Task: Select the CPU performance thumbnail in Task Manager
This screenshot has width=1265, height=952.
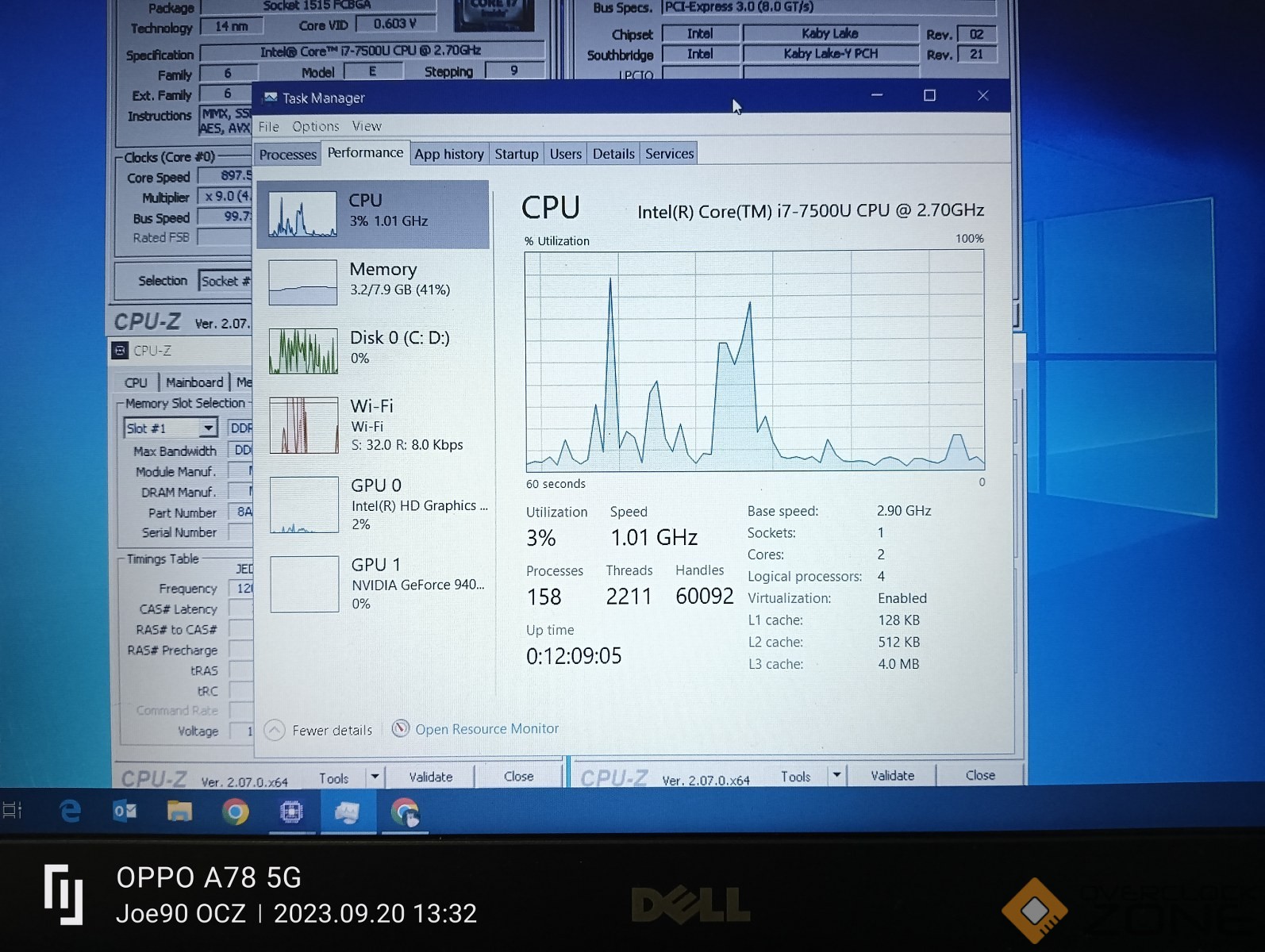Action: click(x=373, y=214)
